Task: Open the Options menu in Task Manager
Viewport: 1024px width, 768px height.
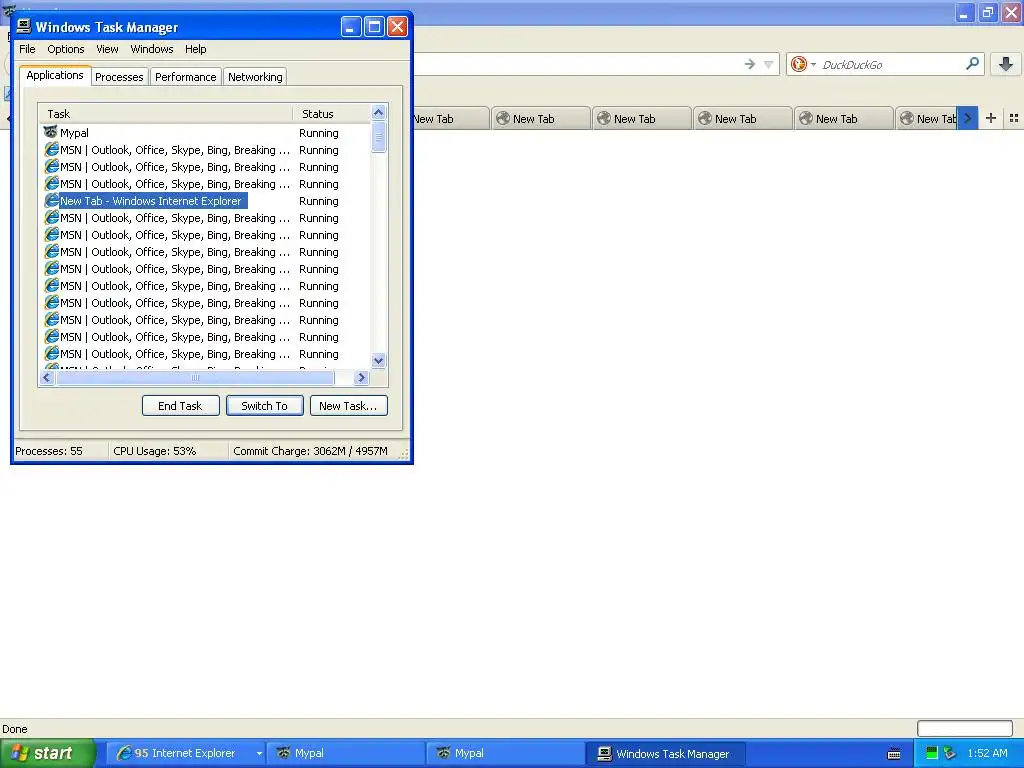Action: (x=65, y=49)
